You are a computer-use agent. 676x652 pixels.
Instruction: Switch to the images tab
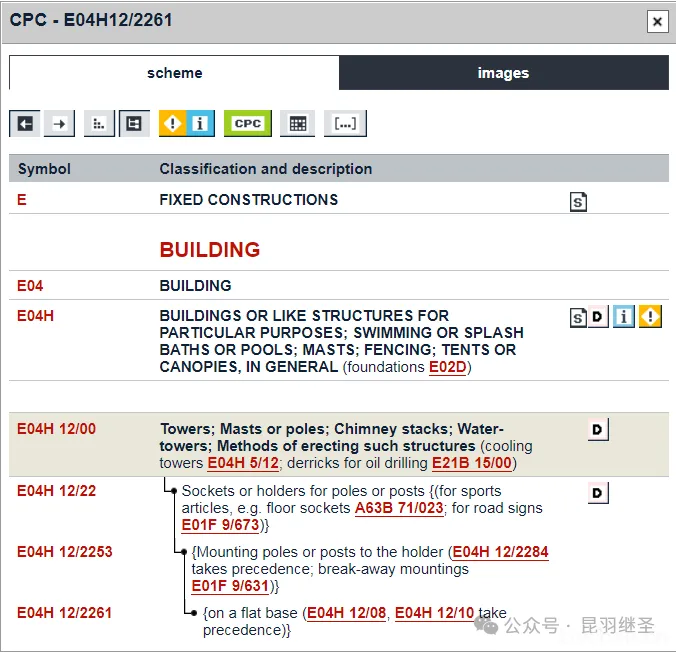pyautogui.click(x=503, y=73)
